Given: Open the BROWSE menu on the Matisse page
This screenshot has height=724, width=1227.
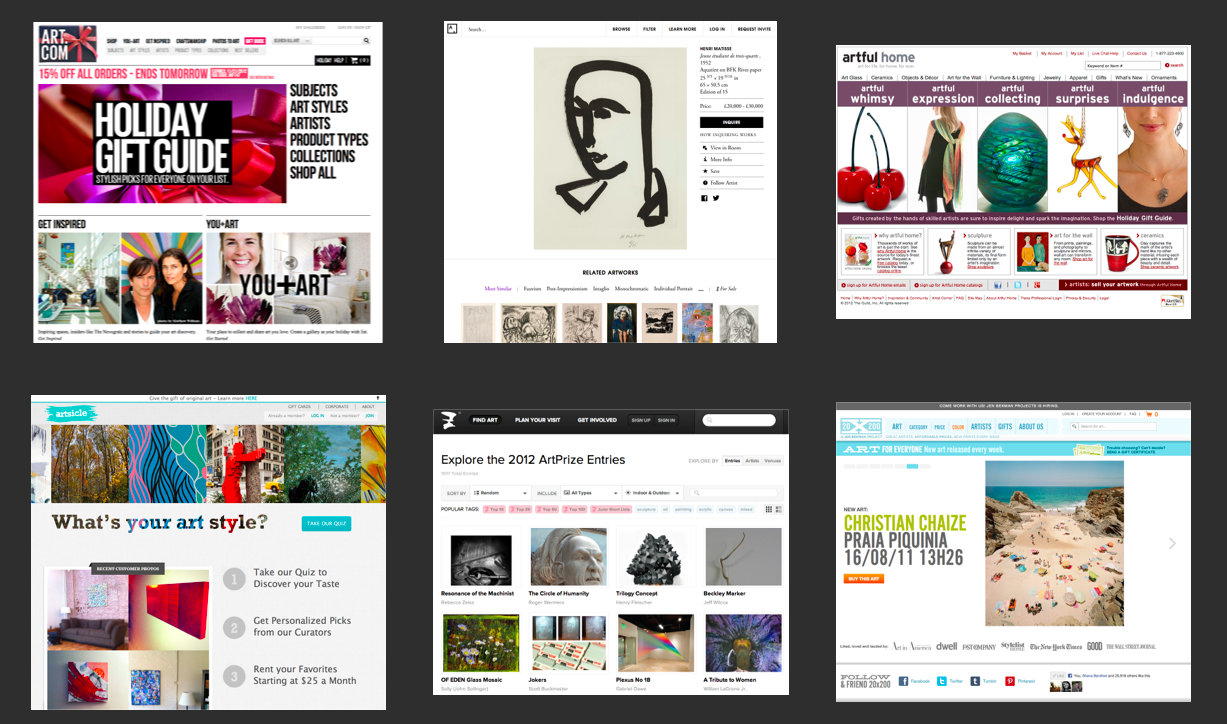Looking at the screenshot, I should point(621,29).
